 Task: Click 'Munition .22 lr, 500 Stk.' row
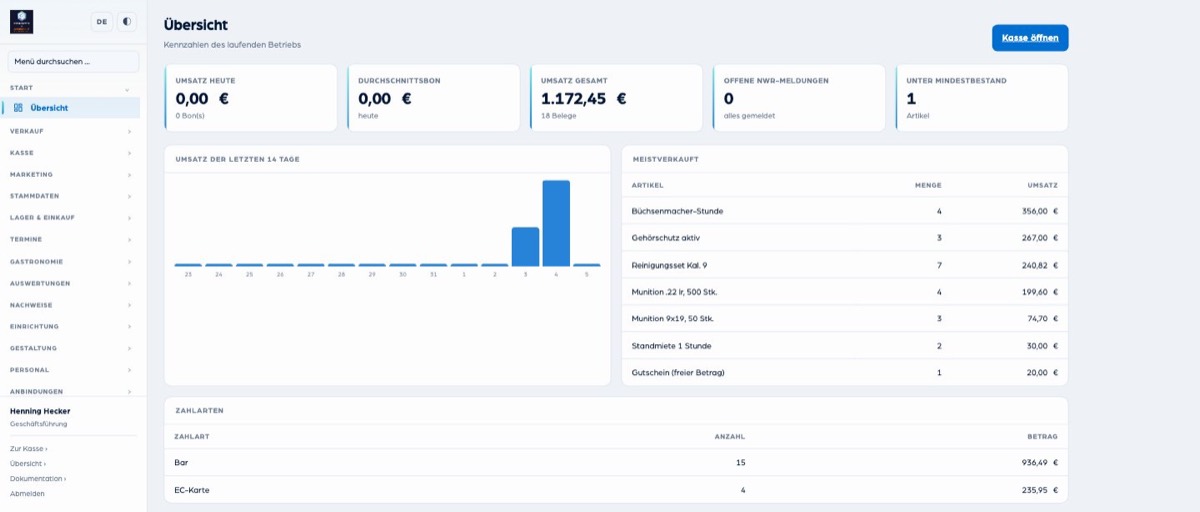[845, 292]
